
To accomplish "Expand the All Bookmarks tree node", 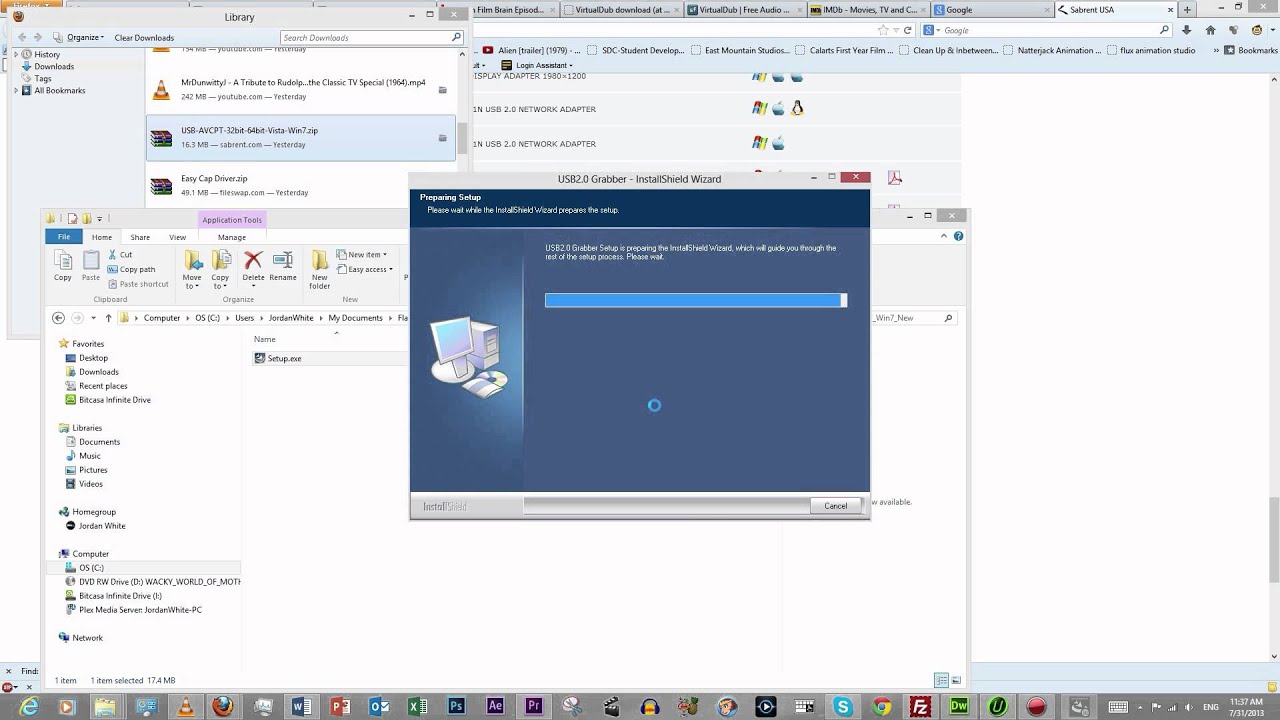I will point(16,90).
